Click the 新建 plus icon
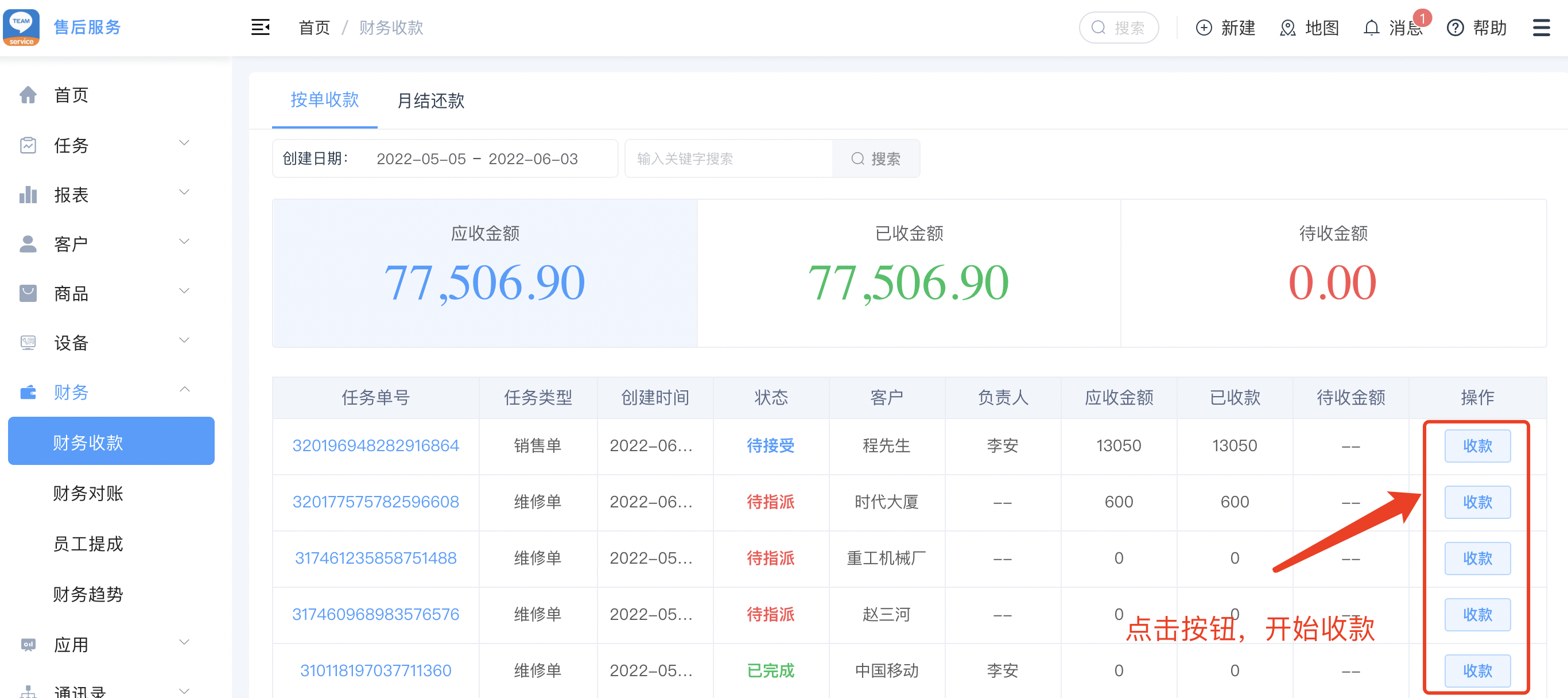The width and height of the screenshot is (1568, 698). (x=1204, y=28)
